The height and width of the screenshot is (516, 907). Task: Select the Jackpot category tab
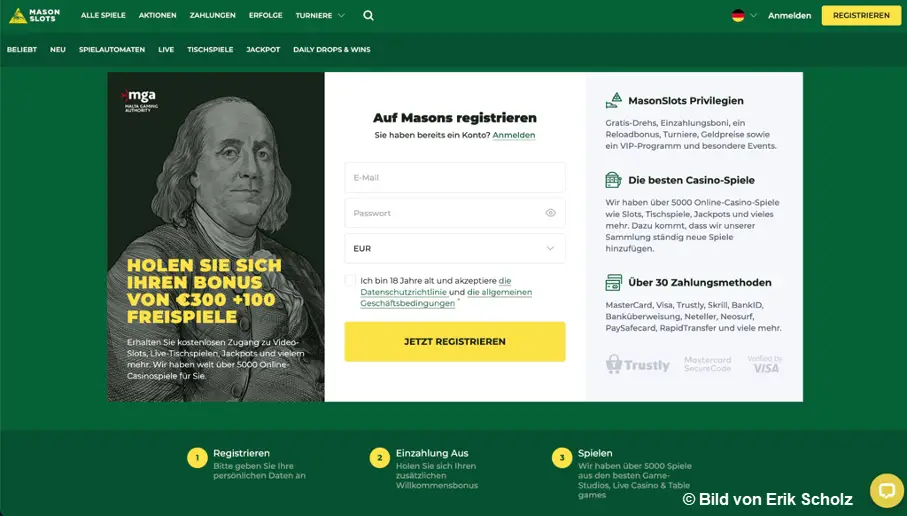[263, 50]
